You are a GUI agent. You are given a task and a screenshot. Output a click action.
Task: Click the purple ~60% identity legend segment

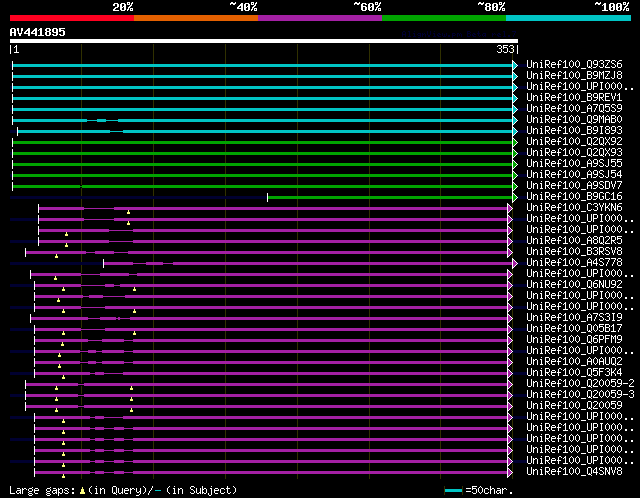click(x=320, y=18)
